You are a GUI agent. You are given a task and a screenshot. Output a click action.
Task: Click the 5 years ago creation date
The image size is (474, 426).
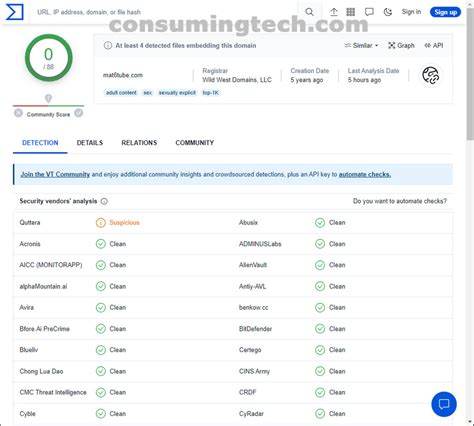pyautogui.click(x=307, y=80)
